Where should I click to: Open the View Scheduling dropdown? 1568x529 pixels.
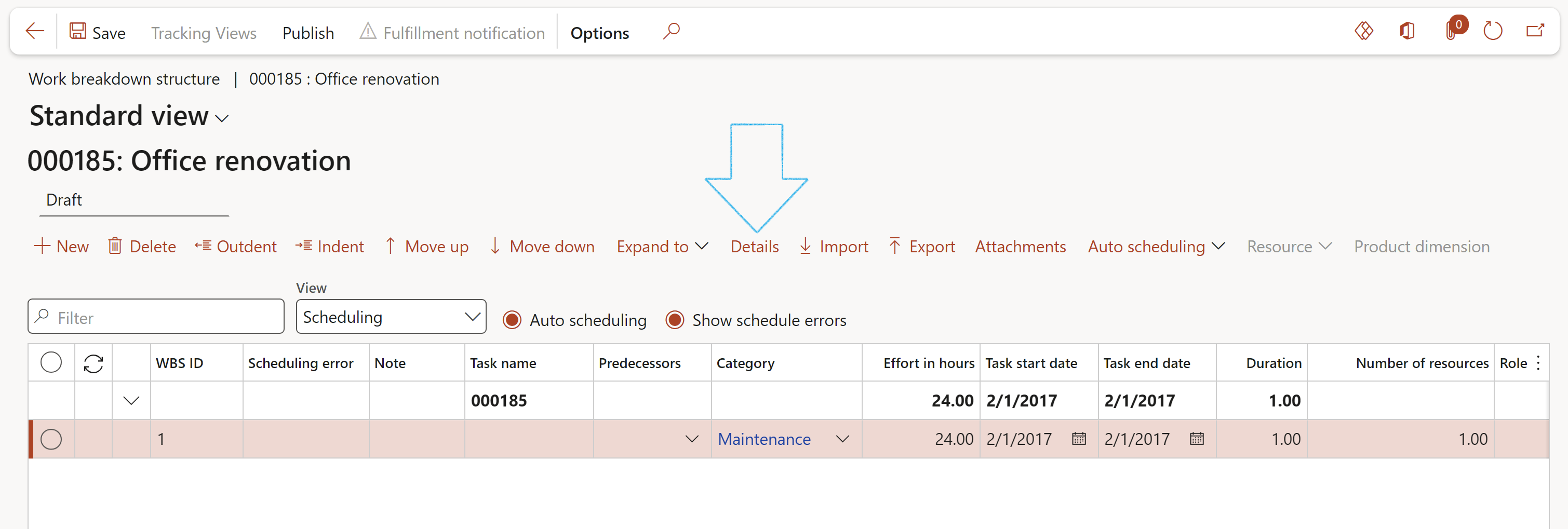click(391, 317)
